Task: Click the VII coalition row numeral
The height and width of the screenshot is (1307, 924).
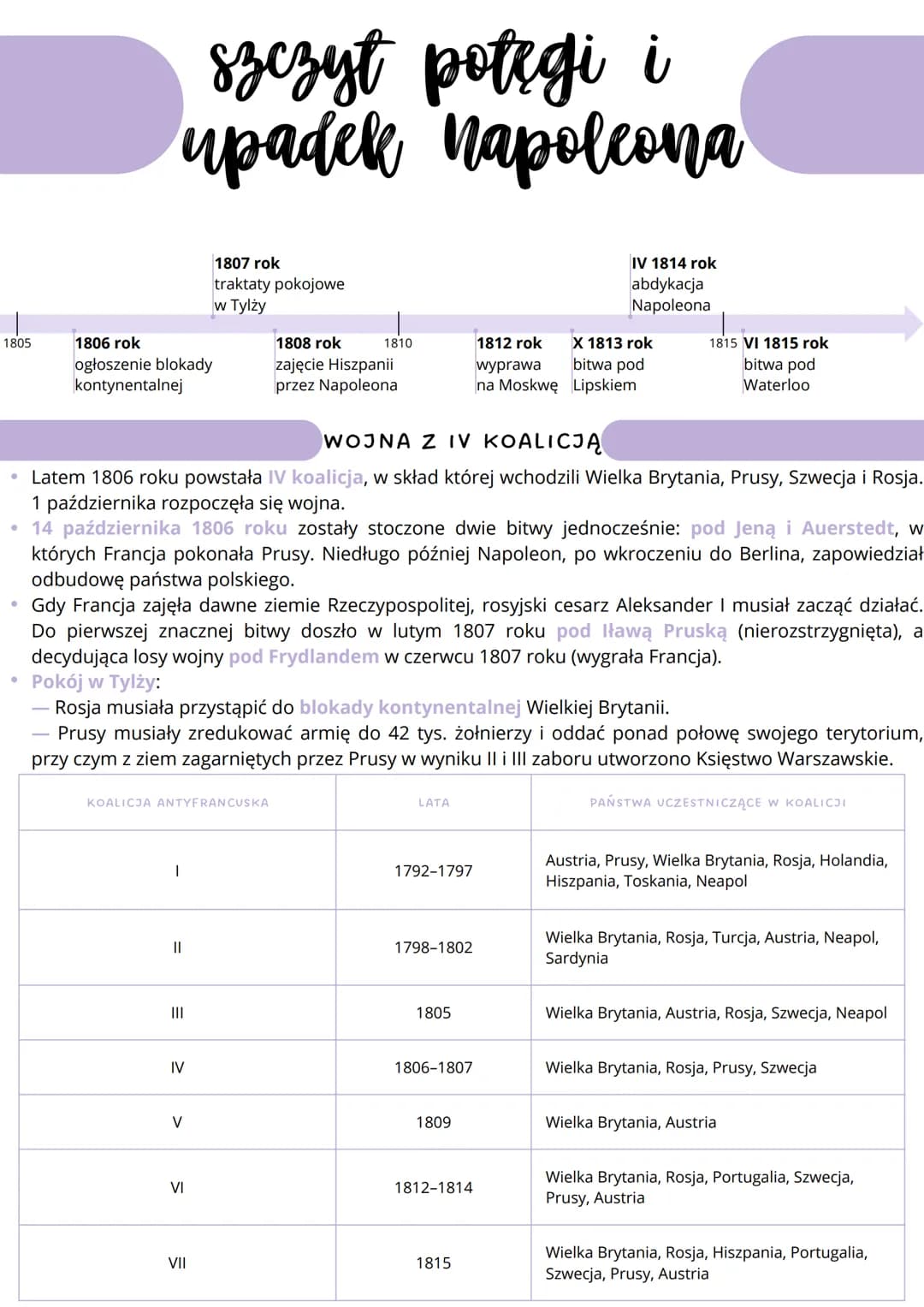Action: [x=177, y=1262]
